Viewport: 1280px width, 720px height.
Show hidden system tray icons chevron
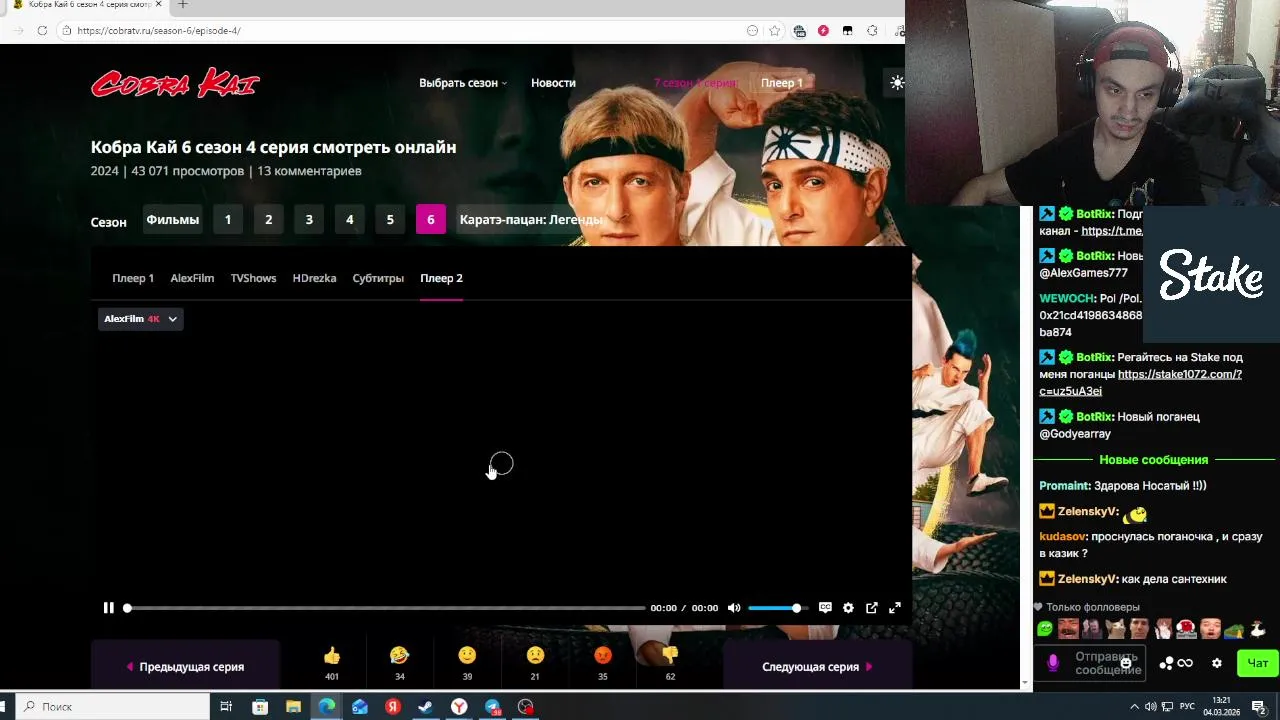click(x=1134, y=707)
